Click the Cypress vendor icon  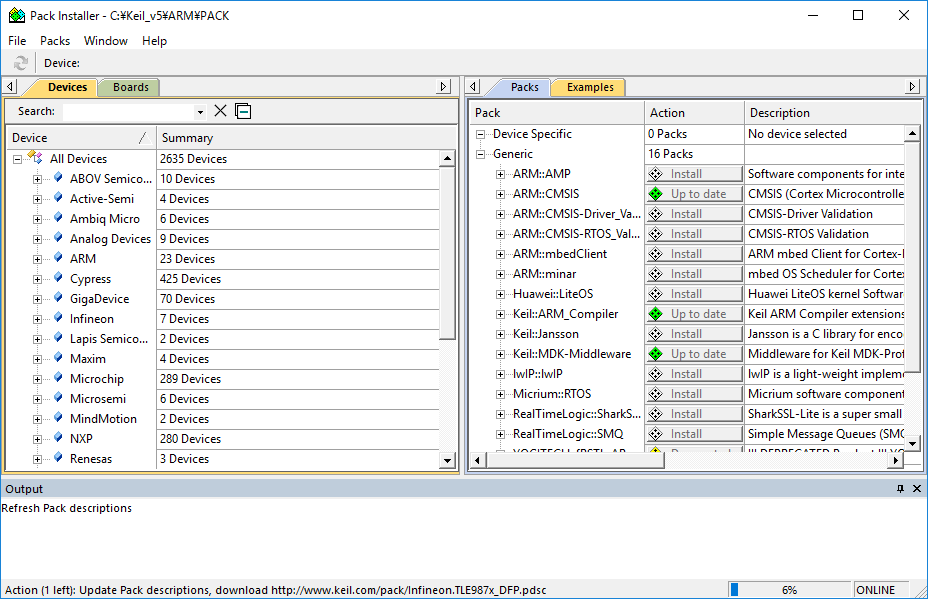[x=58, y=278]
